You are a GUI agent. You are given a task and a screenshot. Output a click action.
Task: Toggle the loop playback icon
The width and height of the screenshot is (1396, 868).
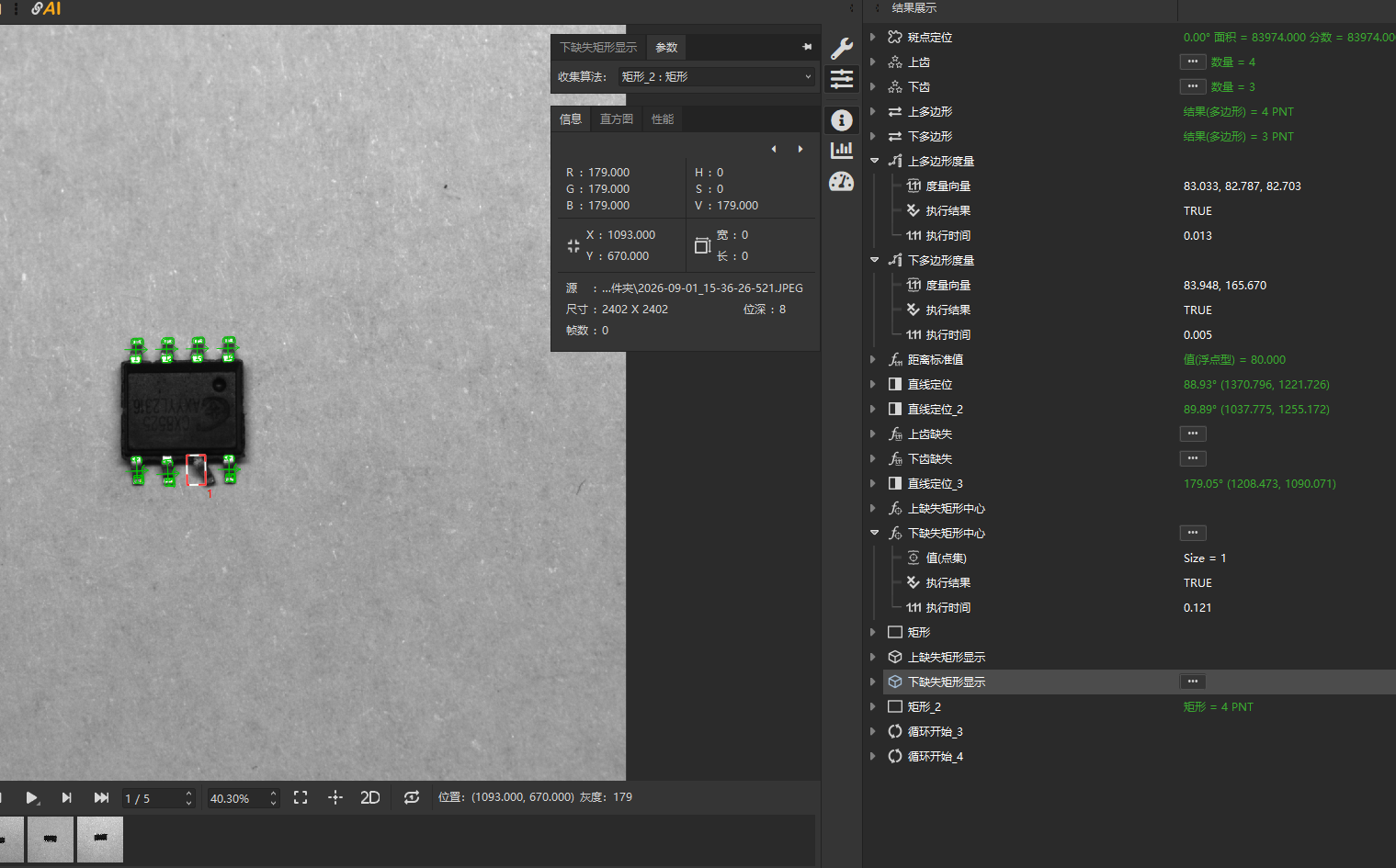click(412, 797)
